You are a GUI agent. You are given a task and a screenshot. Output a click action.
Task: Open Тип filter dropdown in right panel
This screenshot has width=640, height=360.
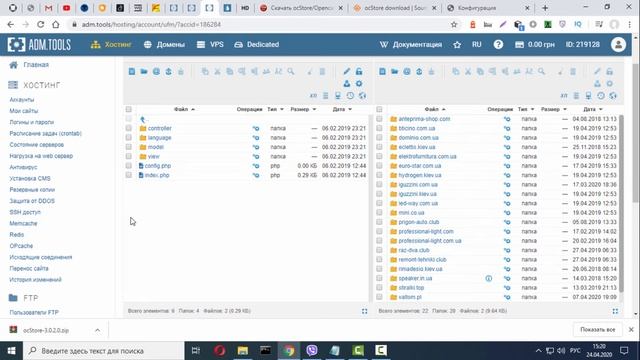pos(532,109)
